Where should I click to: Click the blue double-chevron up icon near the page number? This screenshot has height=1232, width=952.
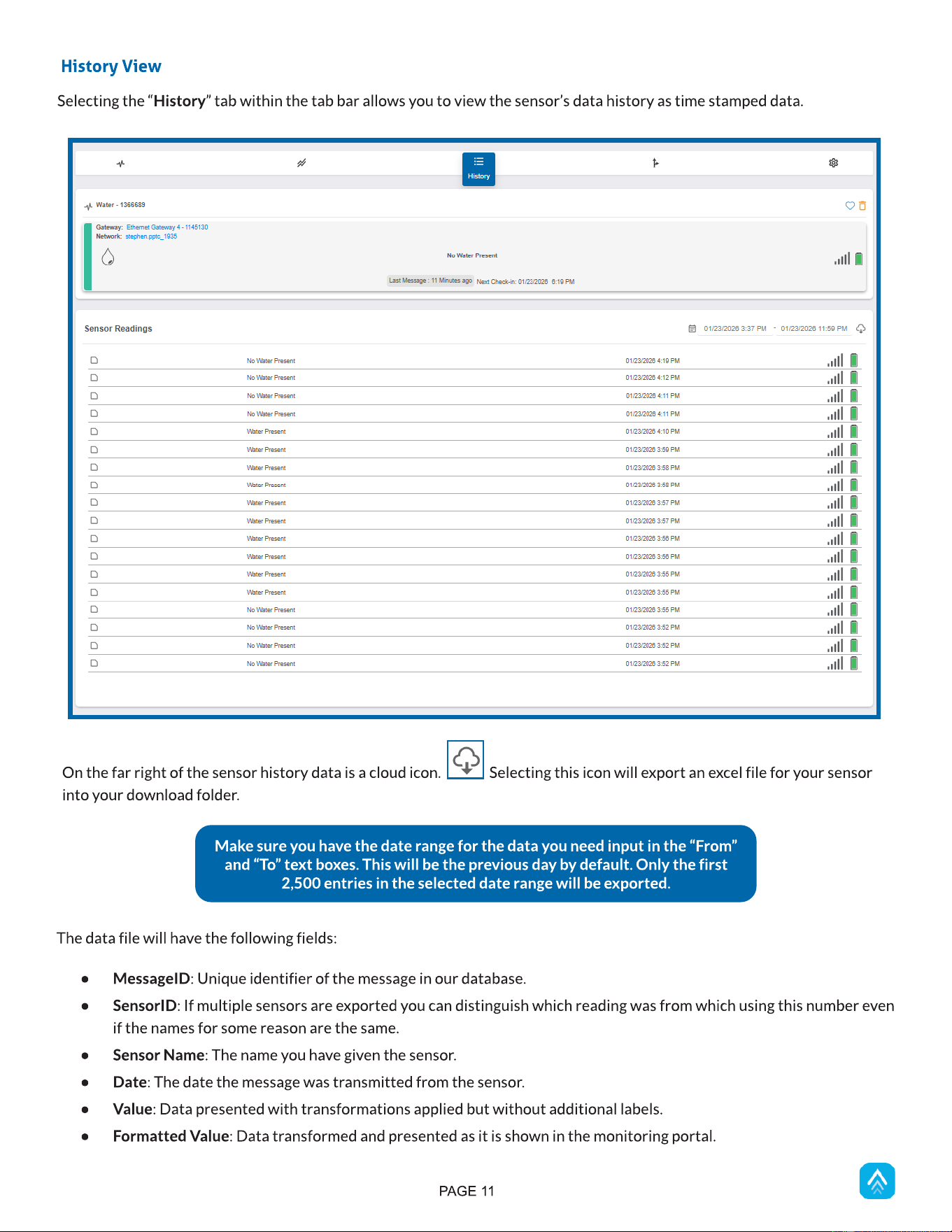pyautogui.click(x=877, y=1181)
